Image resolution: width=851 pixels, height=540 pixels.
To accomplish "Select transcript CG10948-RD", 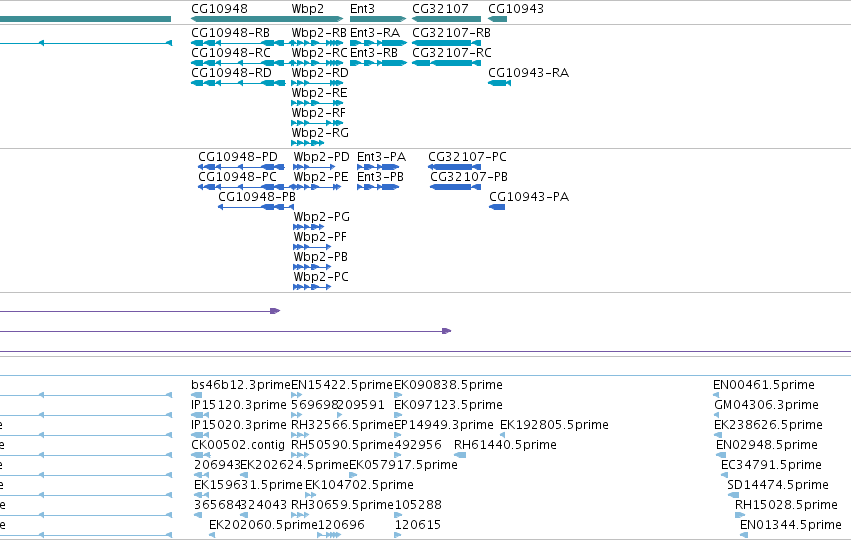I will click(231, 73).
